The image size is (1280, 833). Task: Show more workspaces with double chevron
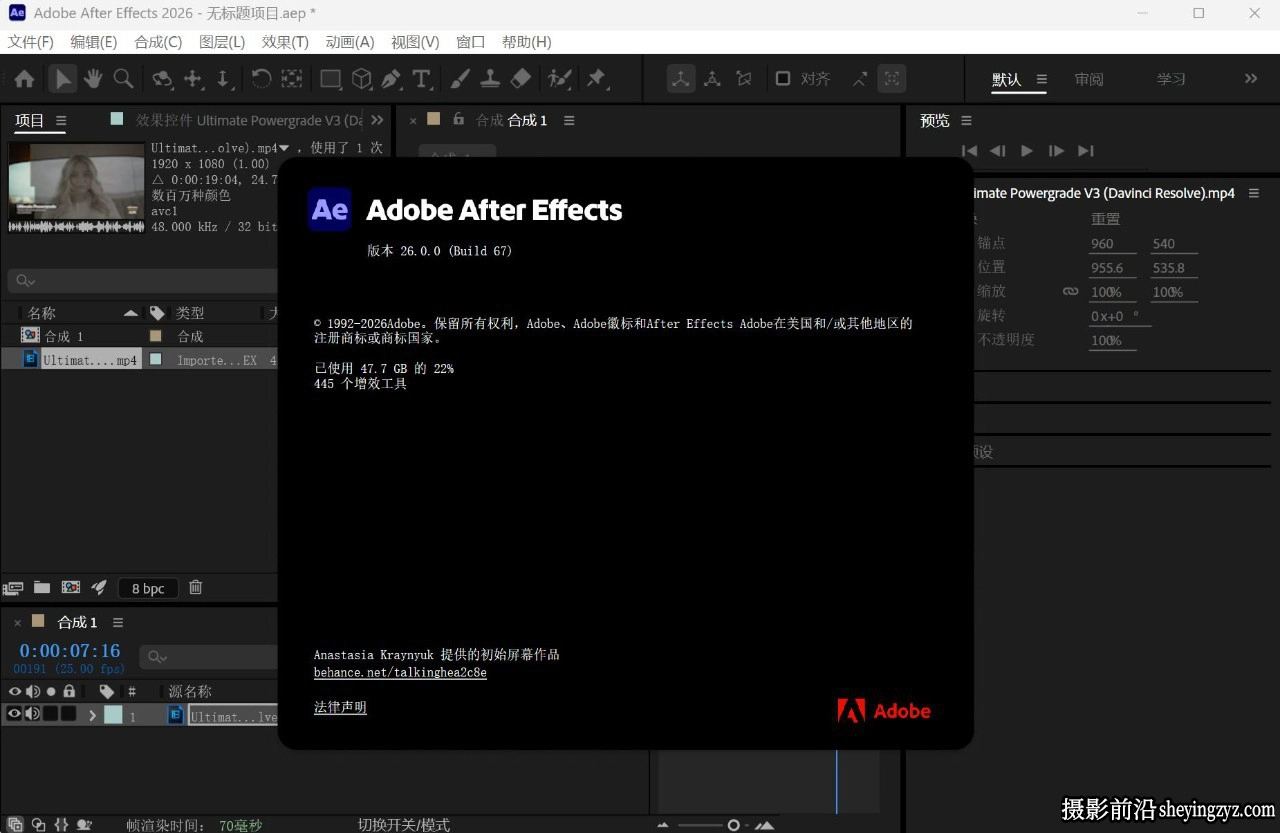1251,79
